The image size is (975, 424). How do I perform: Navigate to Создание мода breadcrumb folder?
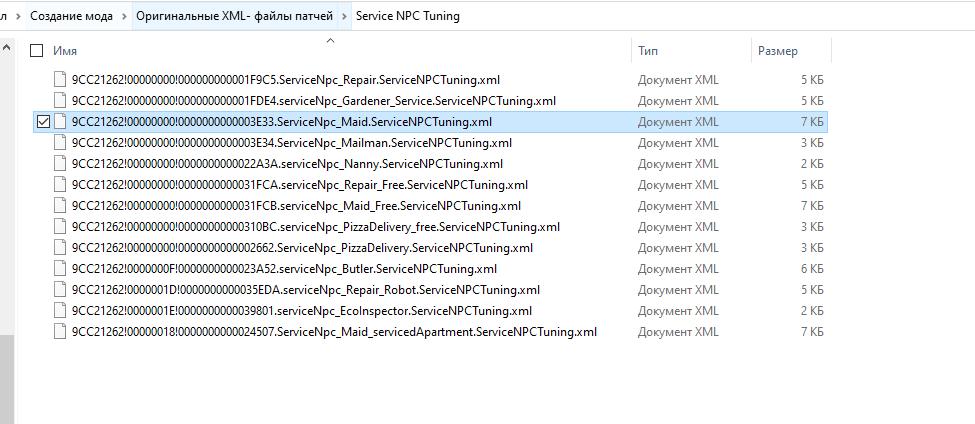[71, 16]
